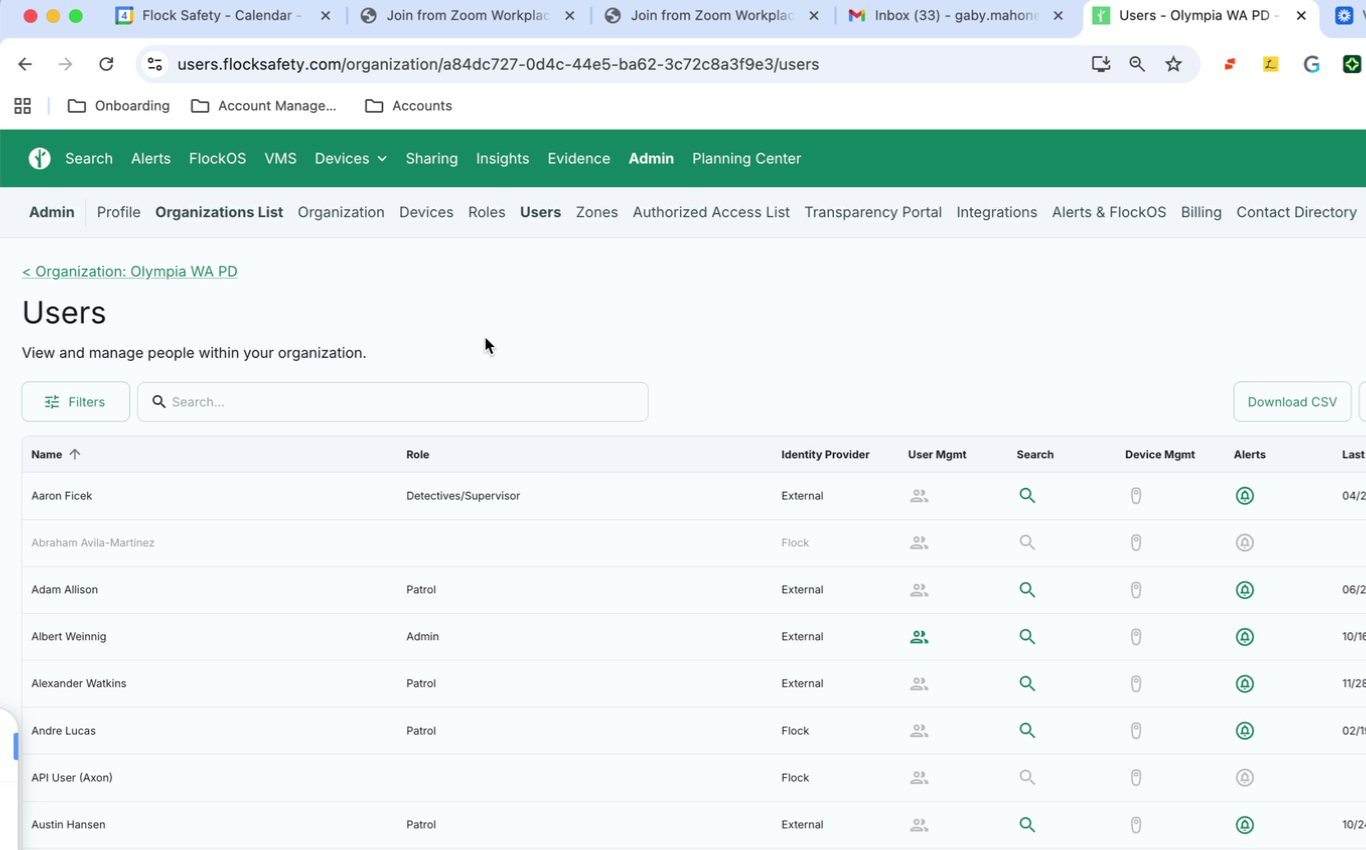1366x850 pixels.
Task: Click Aaron Ficek's Search permission icon
Action: pyautogui.click(x=1027, y=496)
